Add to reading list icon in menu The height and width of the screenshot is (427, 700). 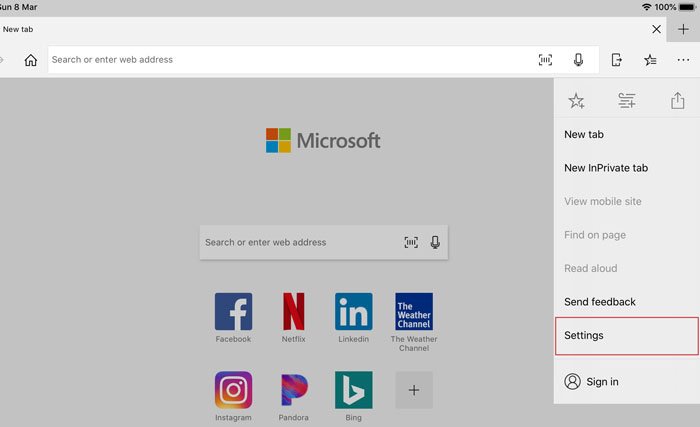click(x=627, y=101)
